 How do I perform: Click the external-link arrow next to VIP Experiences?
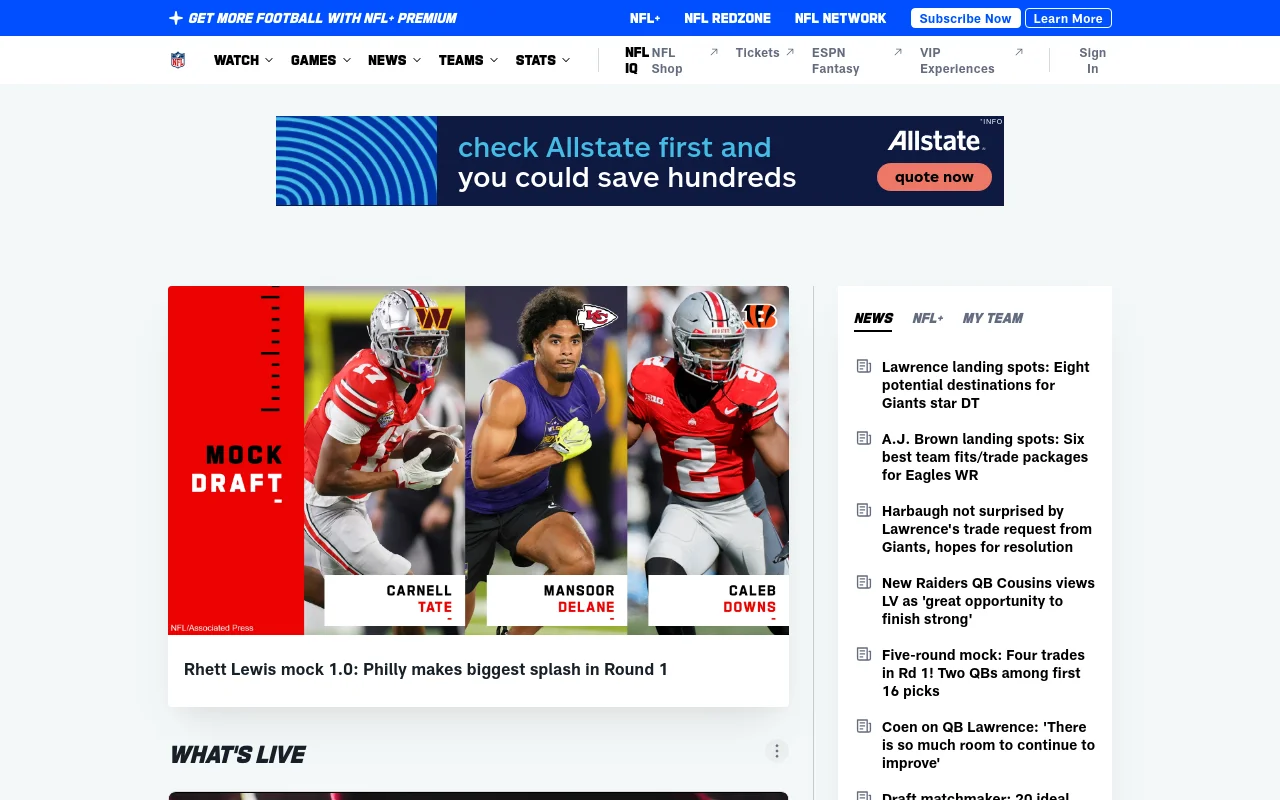coord(1020,51)
